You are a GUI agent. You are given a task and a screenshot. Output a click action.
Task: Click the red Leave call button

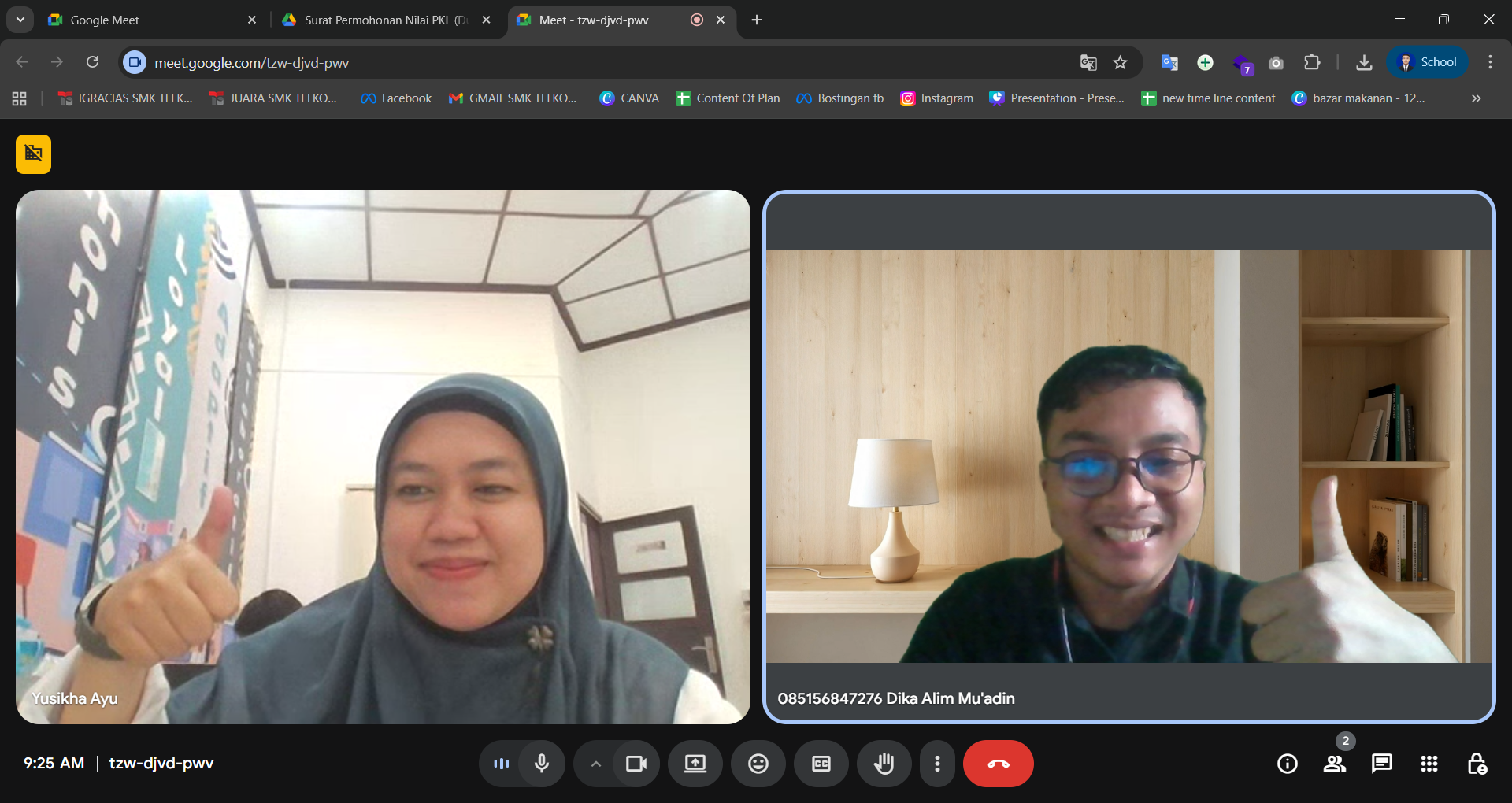coord(998,764)
